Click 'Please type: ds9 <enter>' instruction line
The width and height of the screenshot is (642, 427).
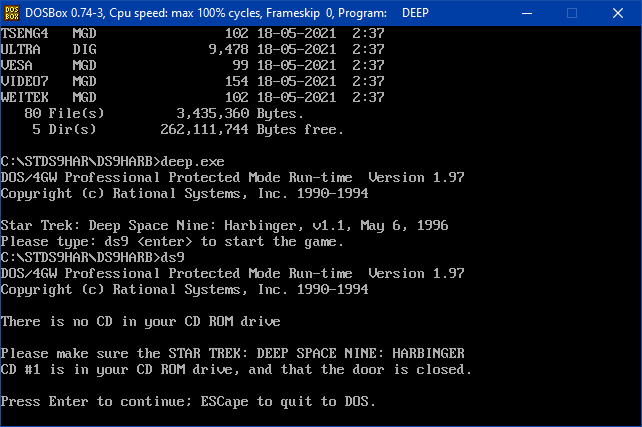[172, 242]
